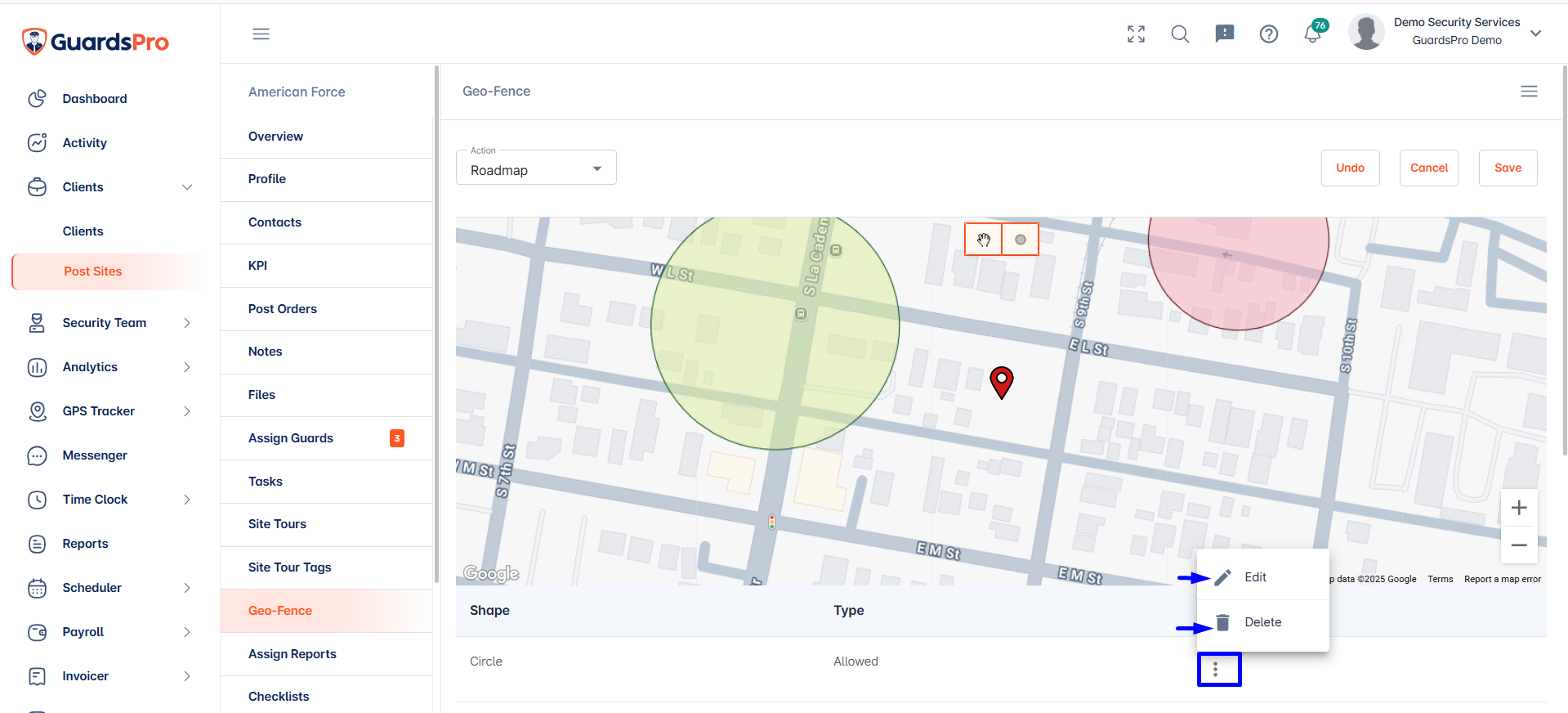The height and width of the screenshot is (713, 1568).
Task: Open the notifications bell
Action: pos(1313,34)
